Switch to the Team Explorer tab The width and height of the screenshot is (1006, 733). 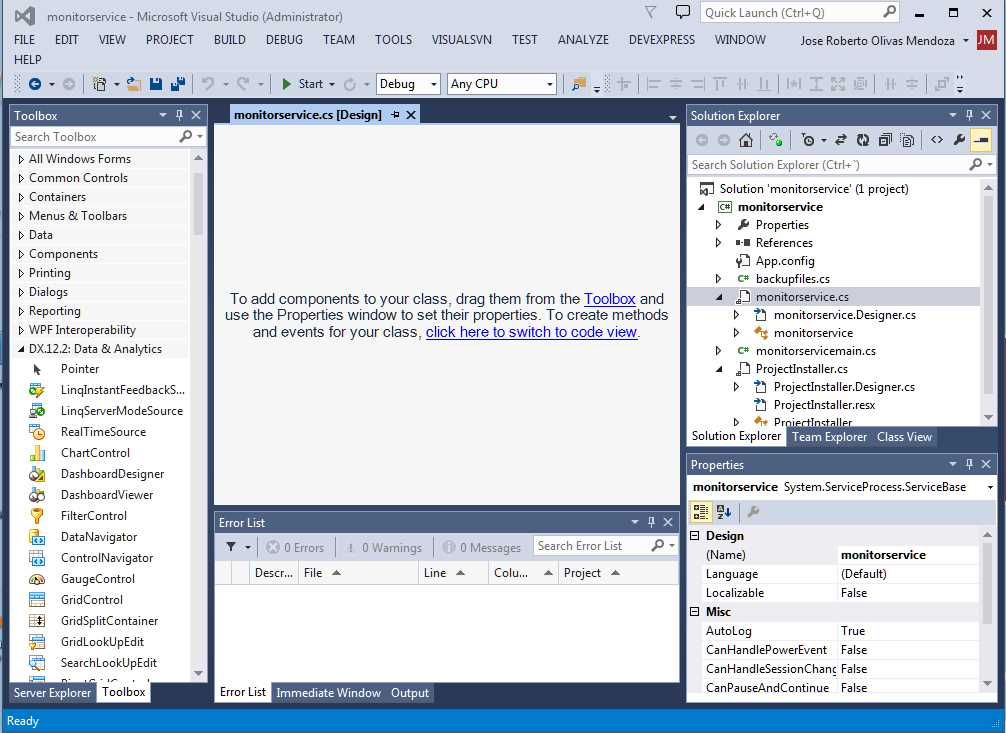(x=829, y=436)
